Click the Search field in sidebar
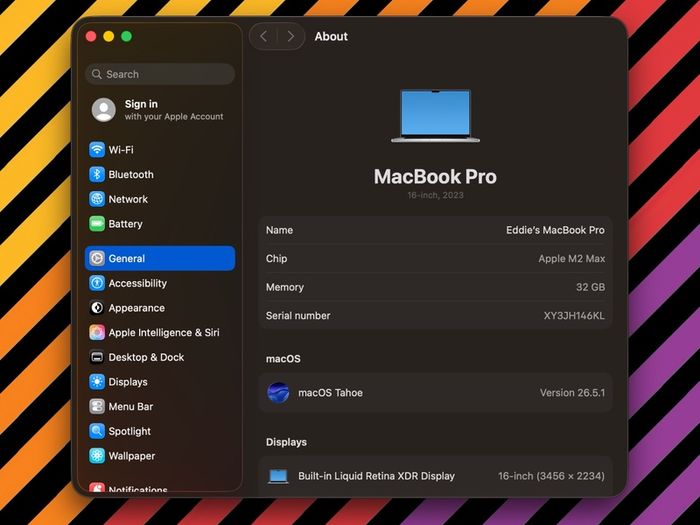700x525 pixels. click(x=160, y=74)
